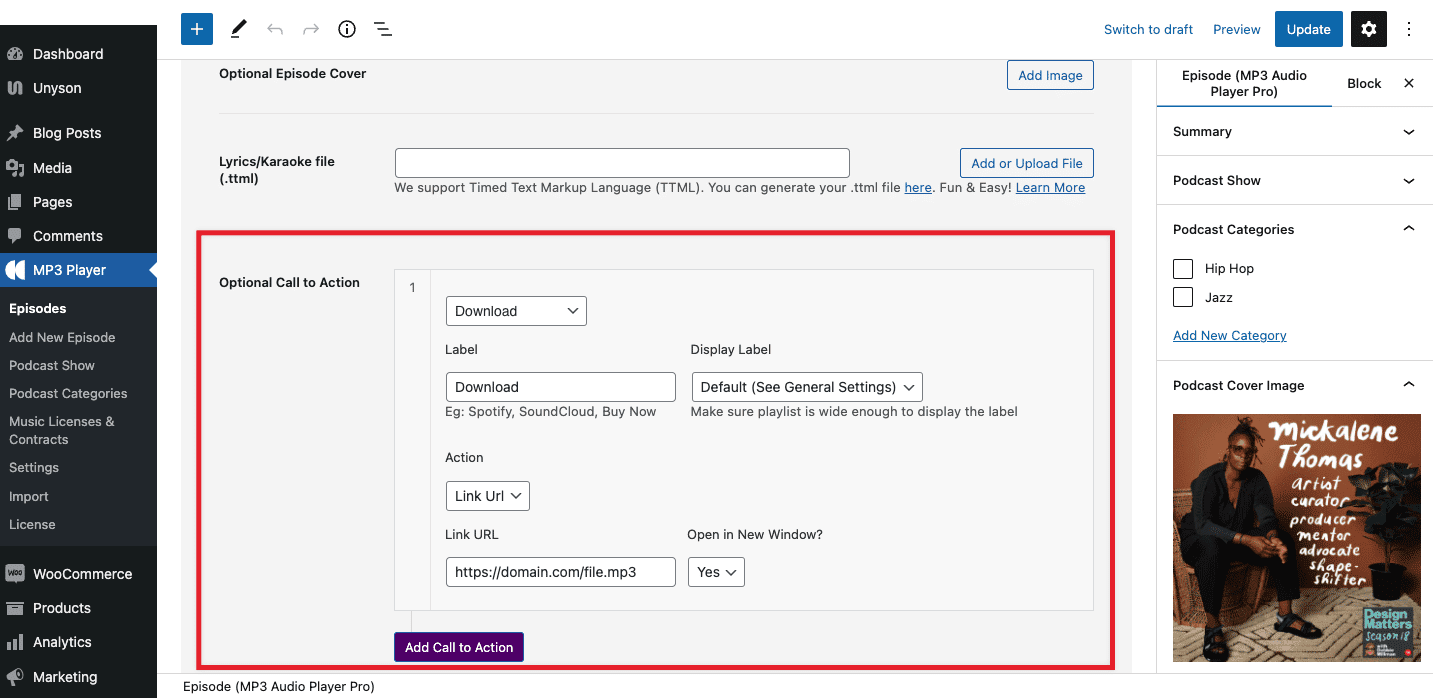The image size is (1433, 698).
Task: Click the Undo arrow
Action: click(274, 29)
